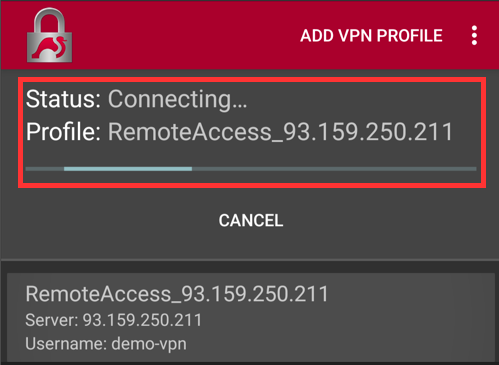Click the Username: demo-vpn line
The image size is (499, 365).
coord(106,344)
